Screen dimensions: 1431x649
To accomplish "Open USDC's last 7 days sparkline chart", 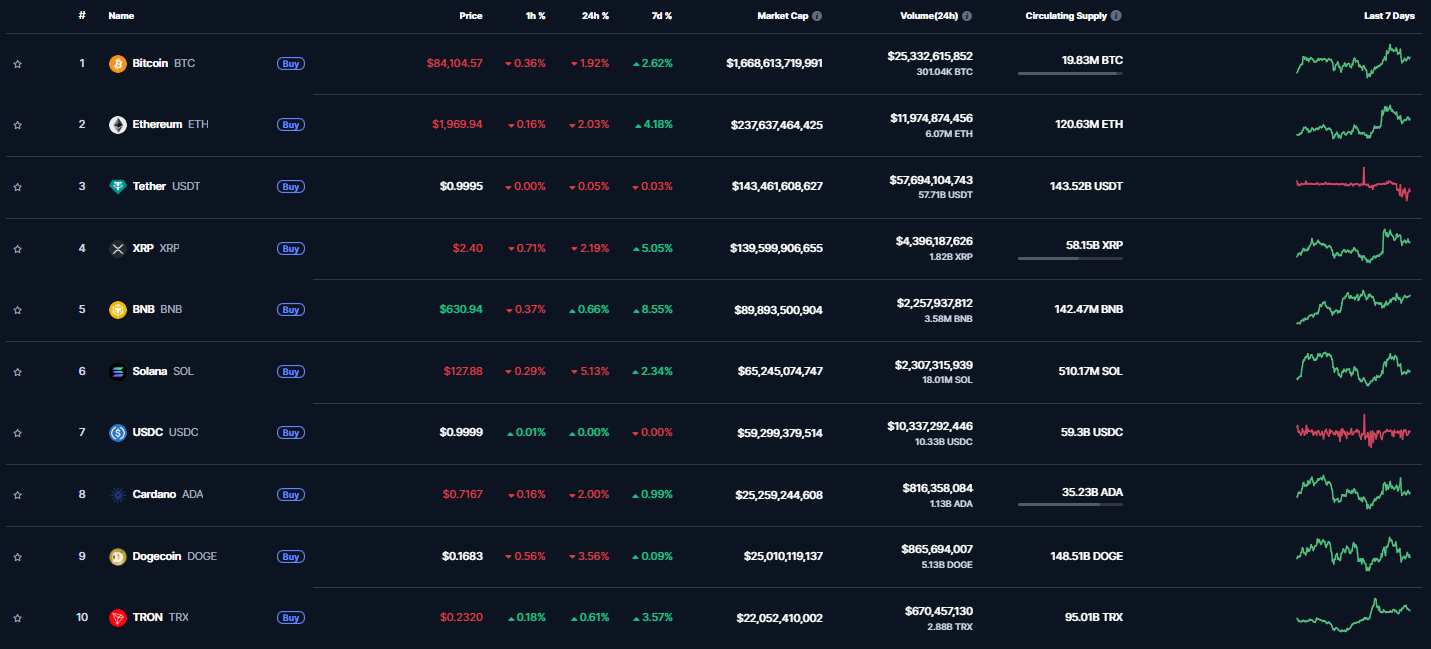I will tap(1354, 432).
